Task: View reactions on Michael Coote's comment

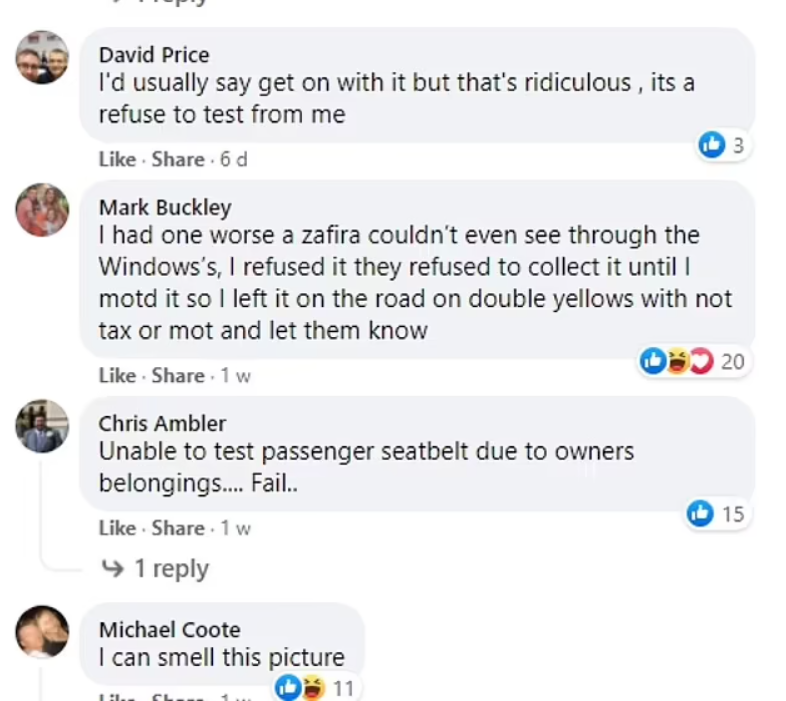Action: pos(314,688)
